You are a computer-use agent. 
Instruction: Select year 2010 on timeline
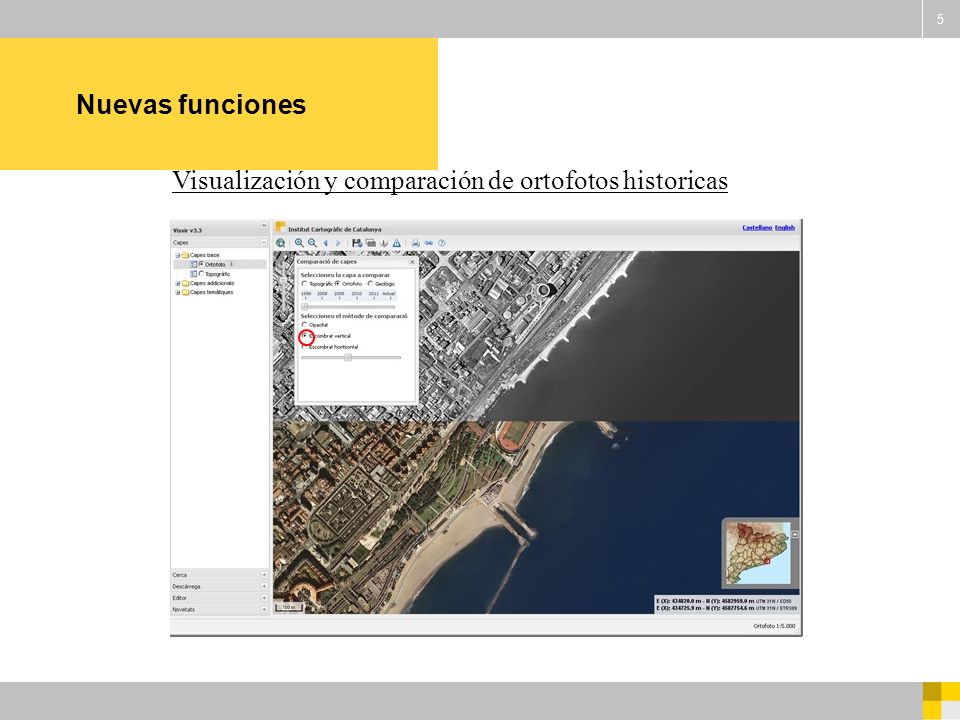(356, 294)
